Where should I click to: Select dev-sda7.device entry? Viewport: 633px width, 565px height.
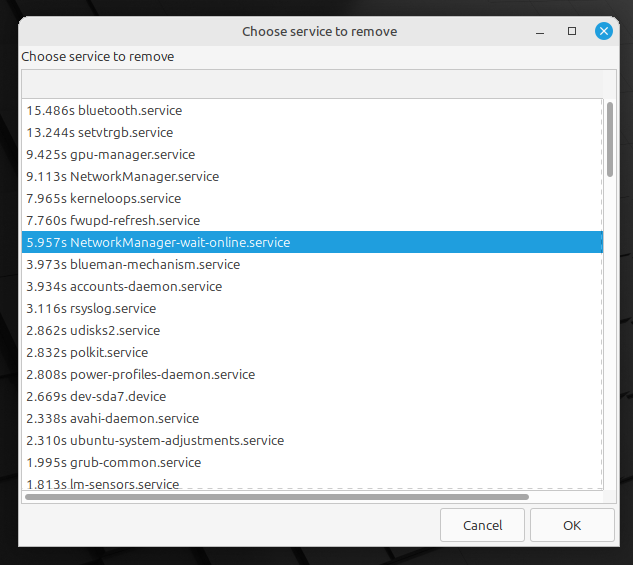tap(312, 396)
